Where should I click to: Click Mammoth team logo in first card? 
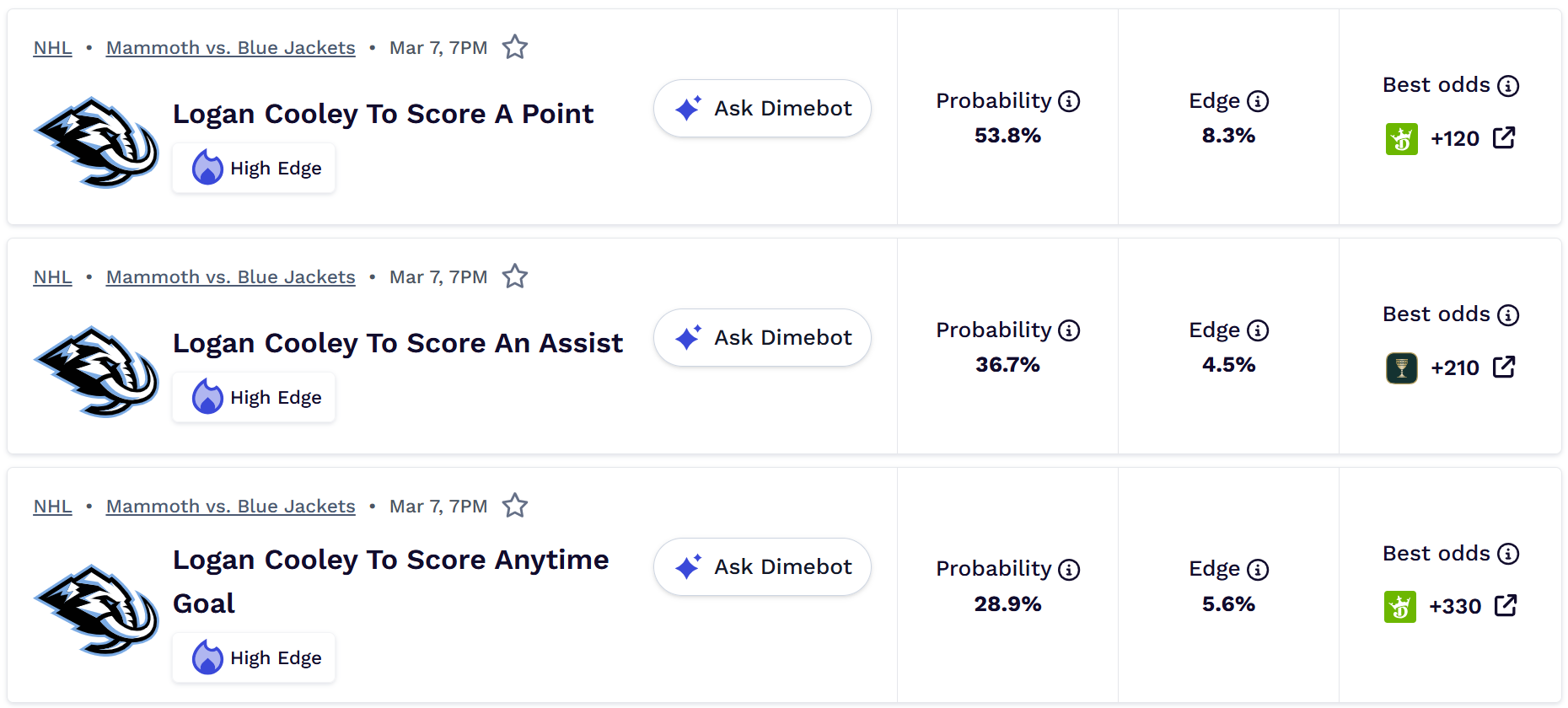tap(97, 142)
